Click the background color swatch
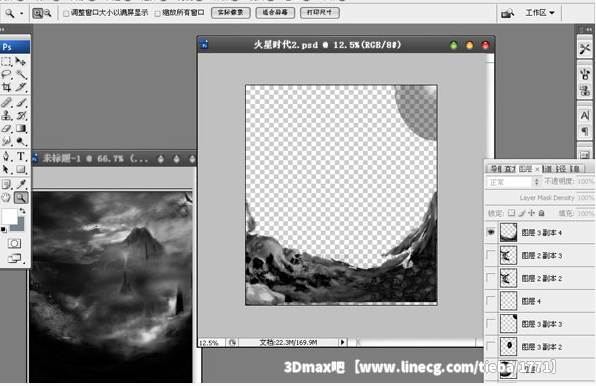This screenshot has width=596, height=386. [21, 226]
